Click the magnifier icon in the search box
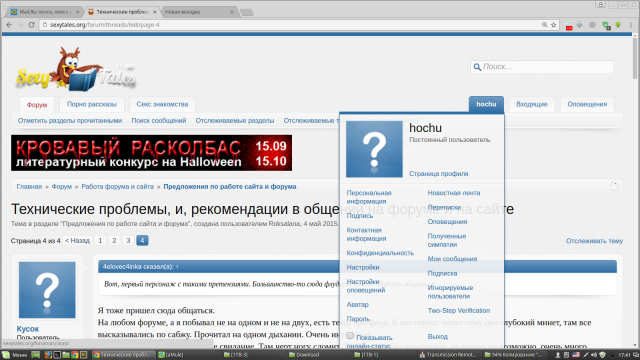640x360 pixels. click(x=477, y=67)
